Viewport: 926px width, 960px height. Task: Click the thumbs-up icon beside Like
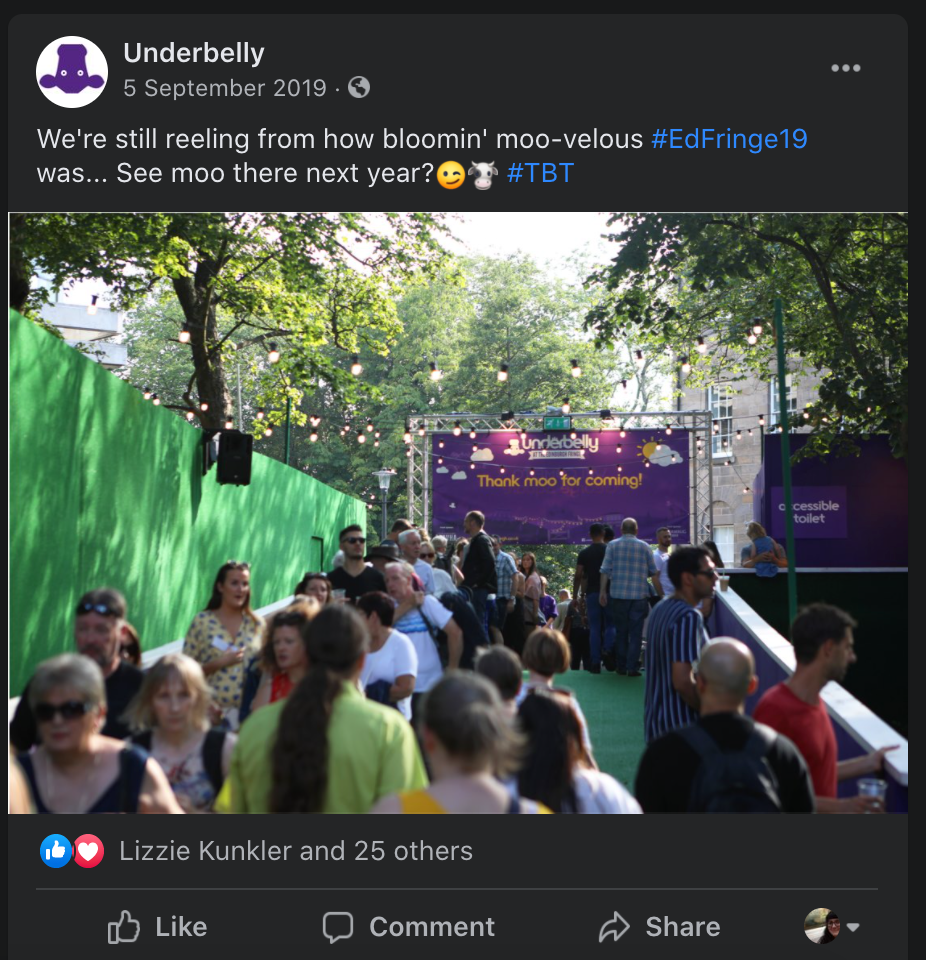124,926
